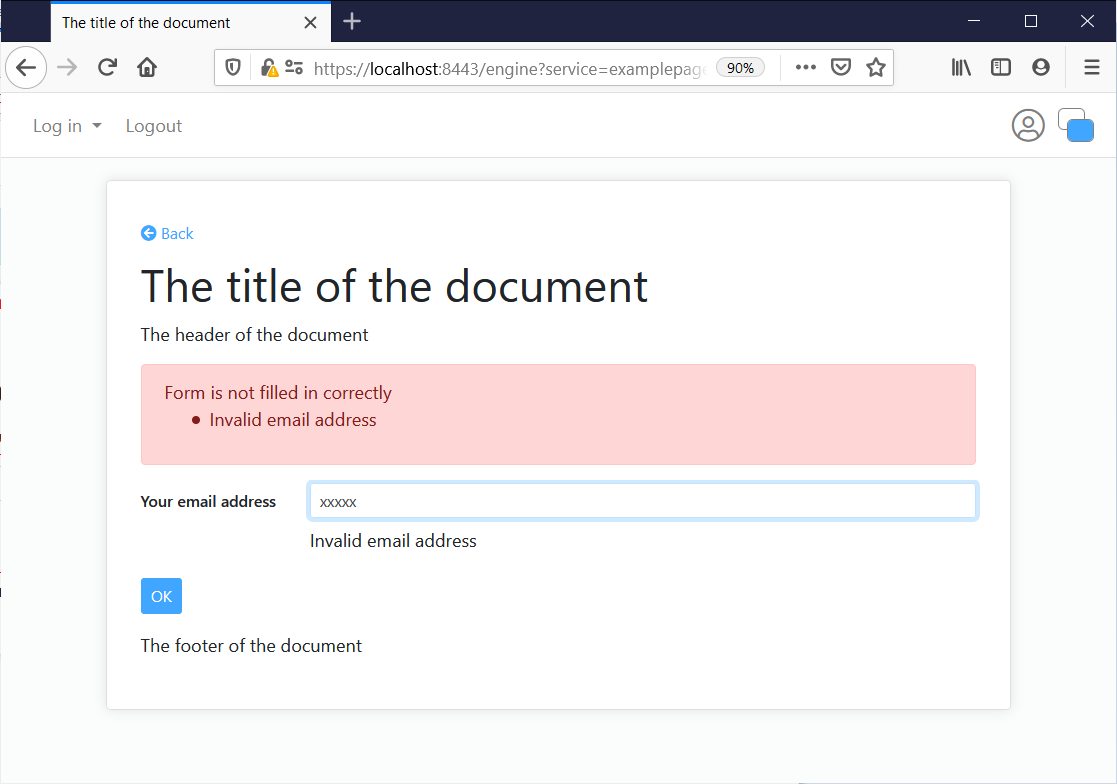Click the browser Back arrow button
Viewport: 1117px width, 784px height.
click(x=26, y=68)
